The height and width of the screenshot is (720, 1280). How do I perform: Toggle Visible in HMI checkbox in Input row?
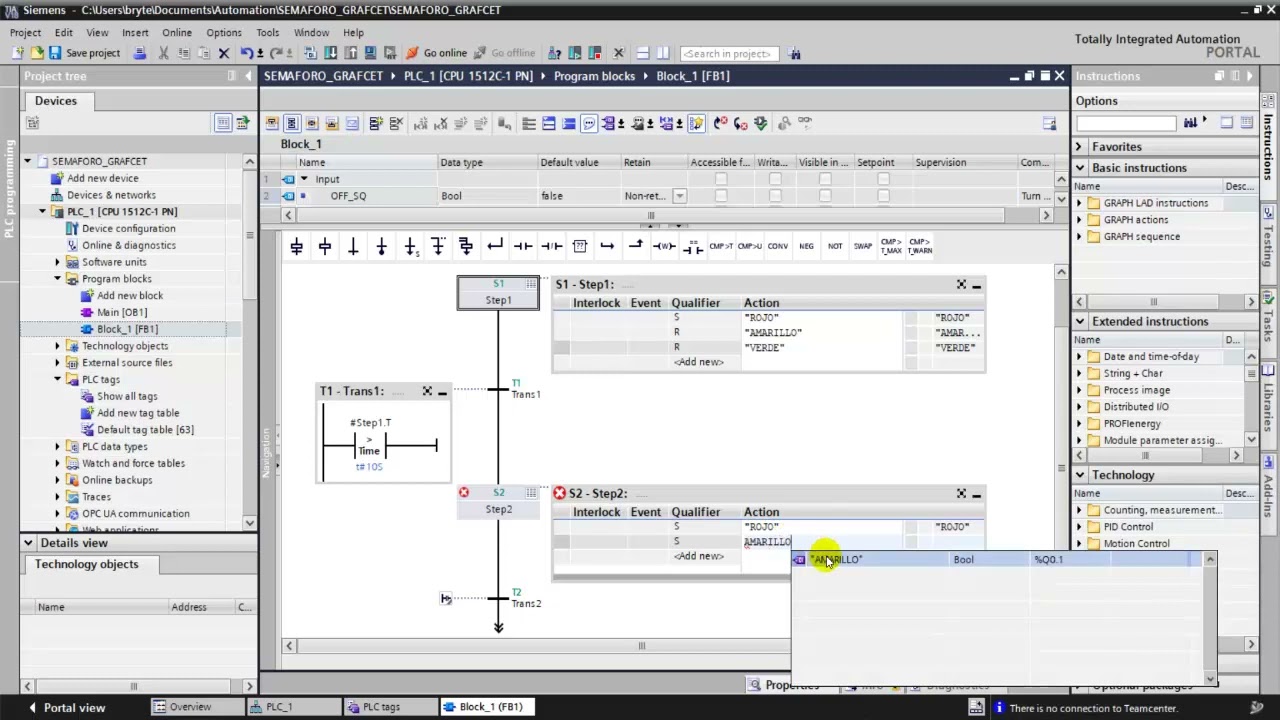825,179
